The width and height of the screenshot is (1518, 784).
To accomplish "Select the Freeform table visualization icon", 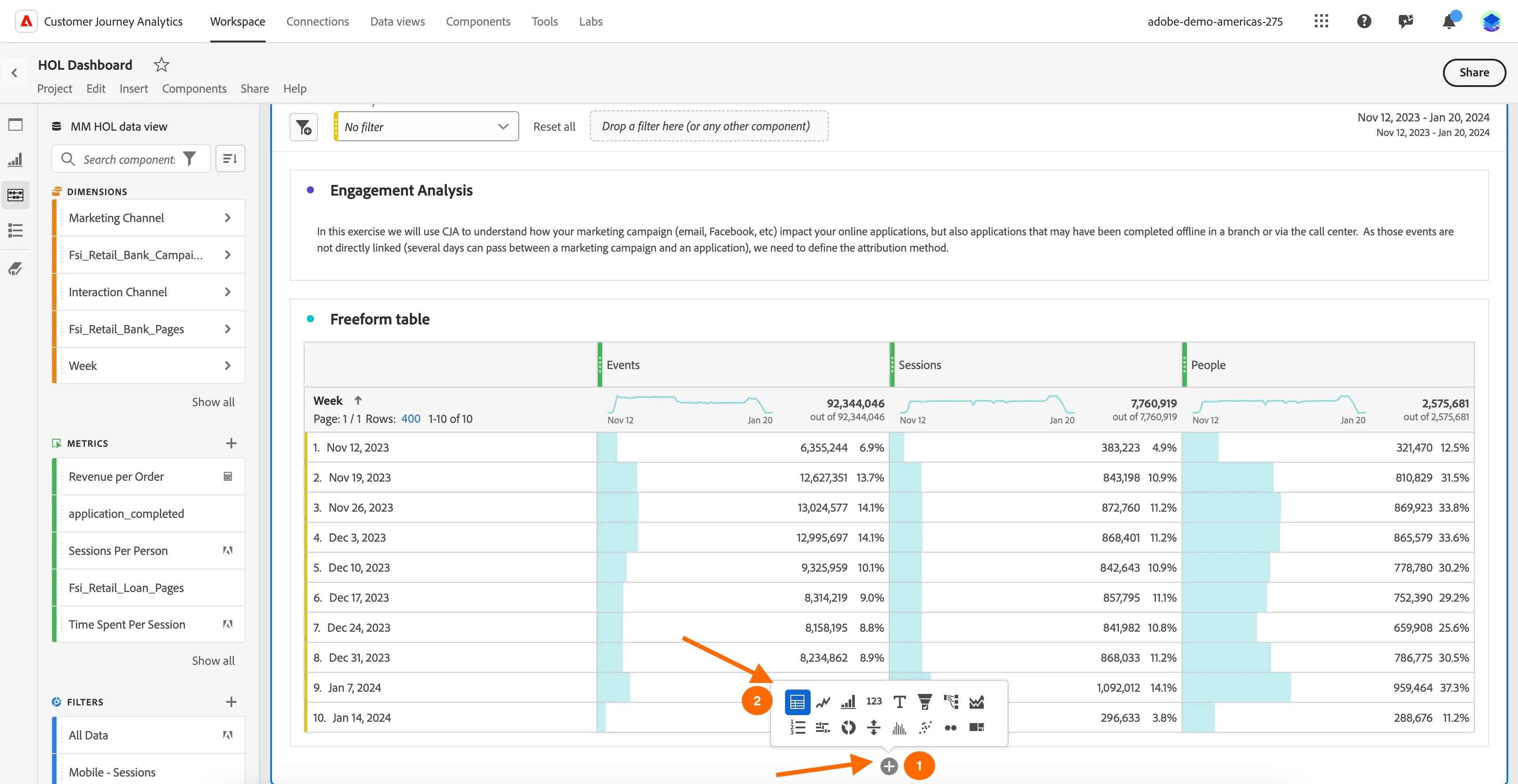I will 797,701.
